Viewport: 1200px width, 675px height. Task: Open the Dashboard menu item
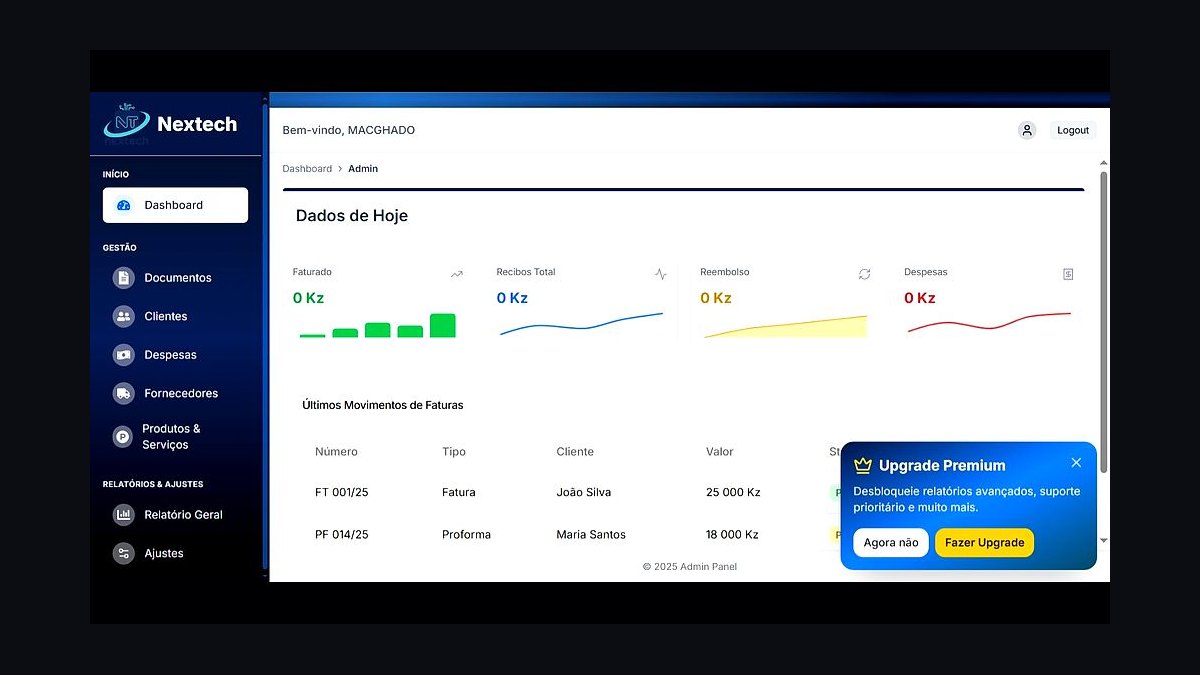[175, 205]
